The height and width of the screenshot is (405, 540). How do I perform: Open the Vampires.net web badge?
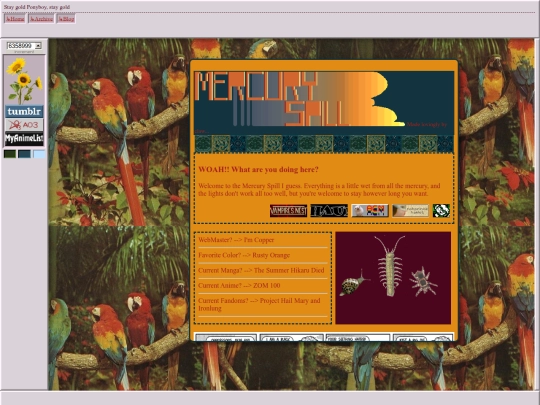288,211
